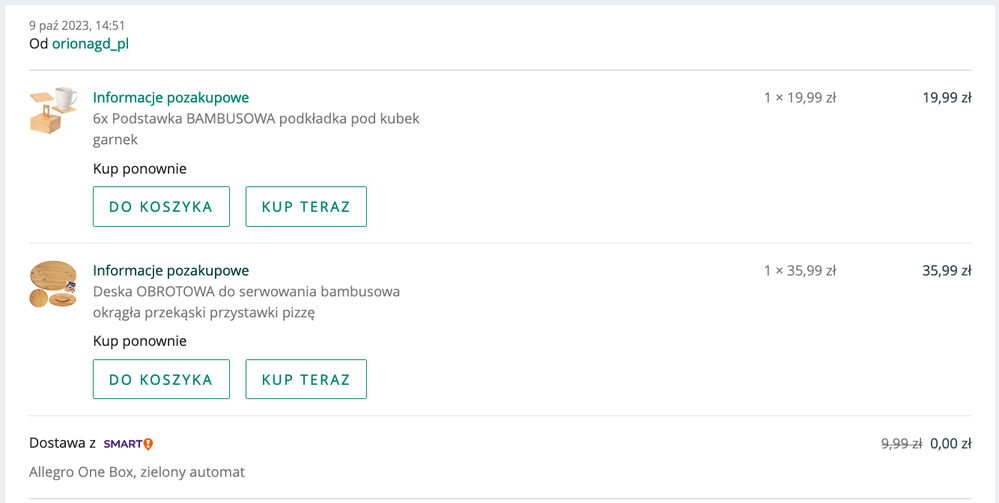The height and width of the screenshot is (503, 999).
Task: Open Informacje pozakupowe for serving board
Action: 171,270
